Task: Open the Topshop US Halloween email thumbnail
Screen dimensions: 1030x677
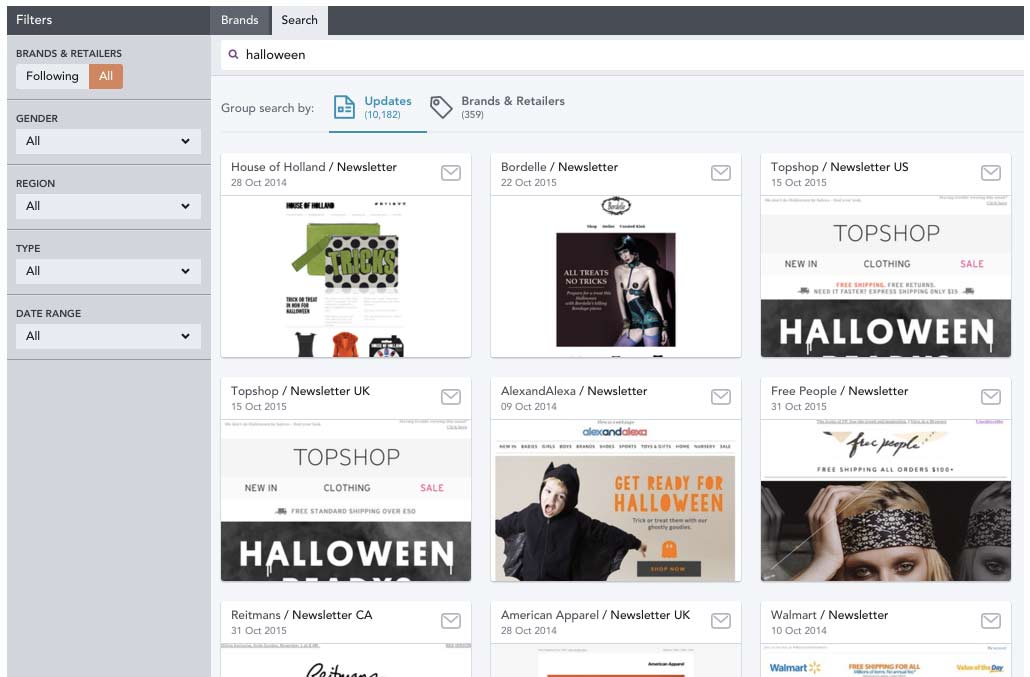Action: (886, 276)
